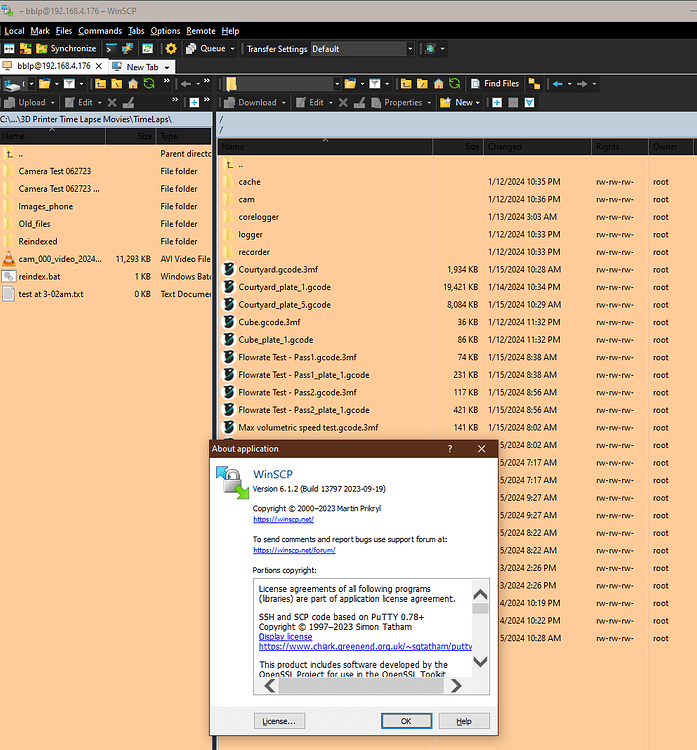Screen dimensions: 697x750
Task: Click the license box scroll right arrow
Action: [456, 686]
